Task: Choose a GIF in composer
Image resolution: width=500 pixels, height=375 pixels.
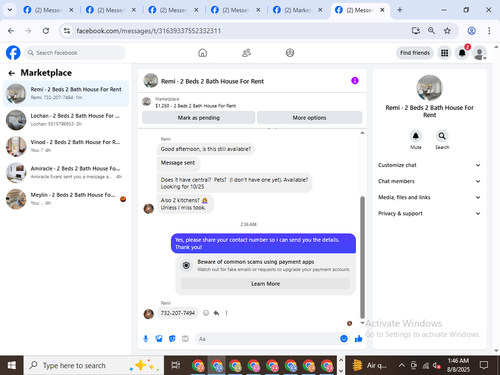Action: [x=185, y=339]
